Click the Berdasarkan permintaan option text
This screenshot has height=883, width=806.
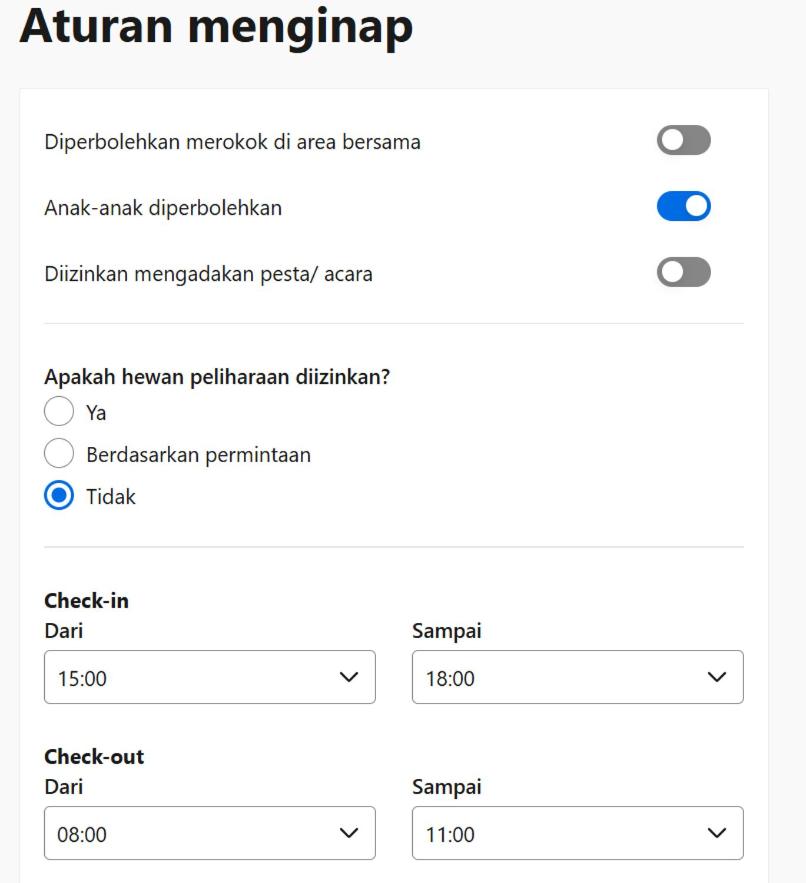(x=198, y=455)
